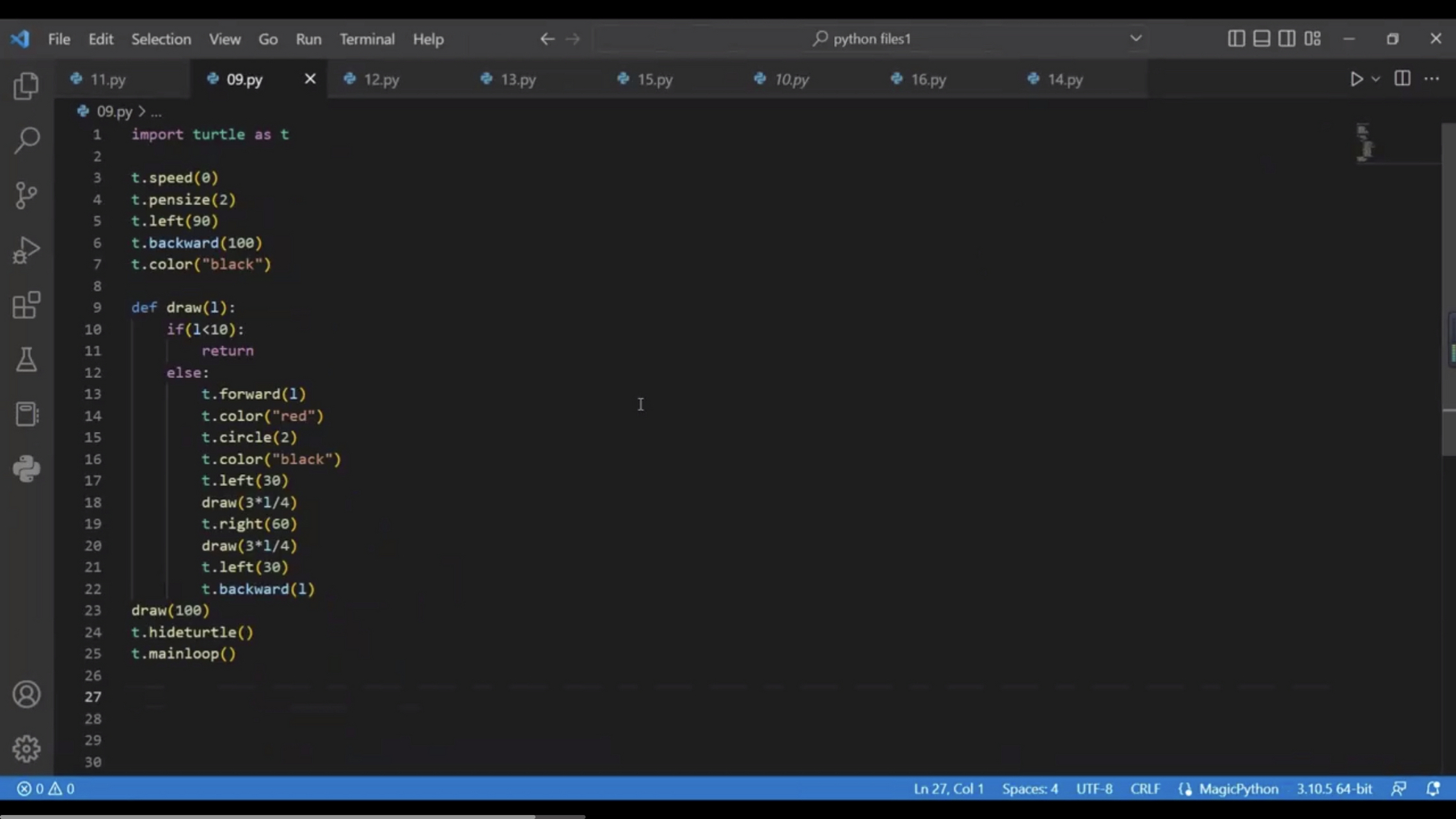The image size is (1456, 819).
Task: Toggle the secondary side bar
Action: tap(1287, 38)
